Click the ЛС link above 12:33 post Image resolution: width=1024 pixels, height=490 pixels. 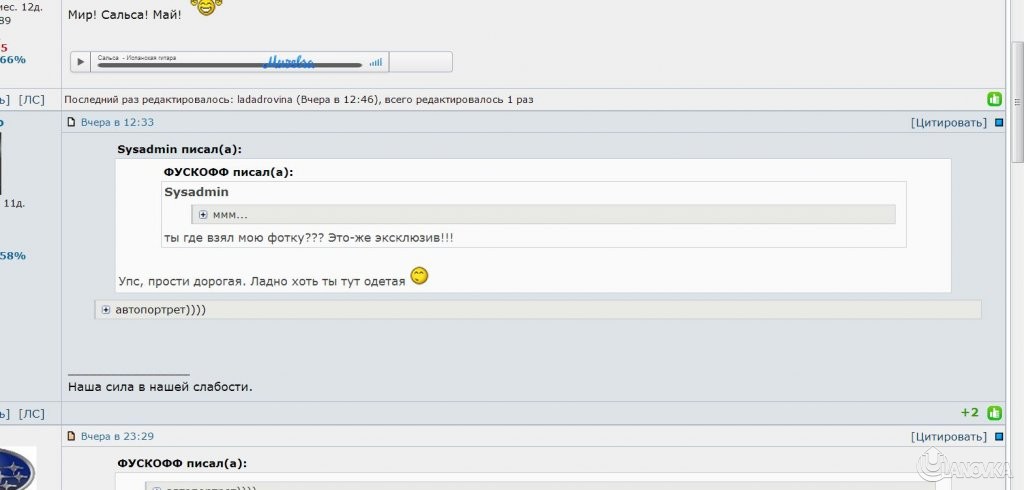[x=31, y=100]
